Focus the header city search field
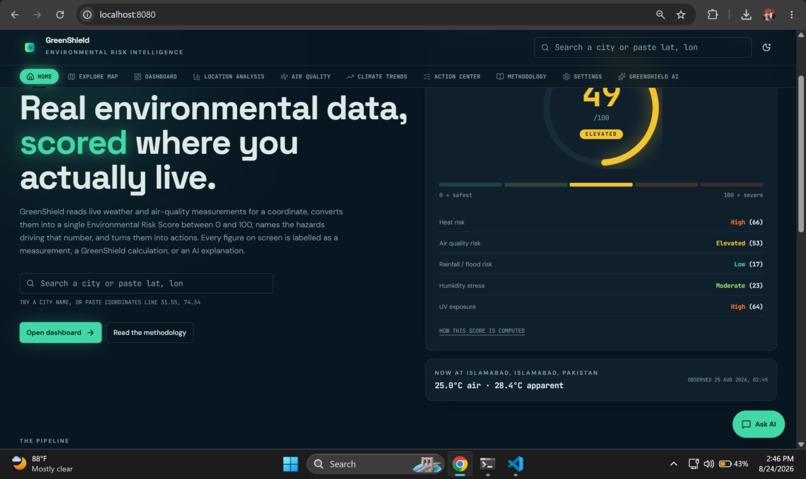The image size is (806, 479). 643,47
